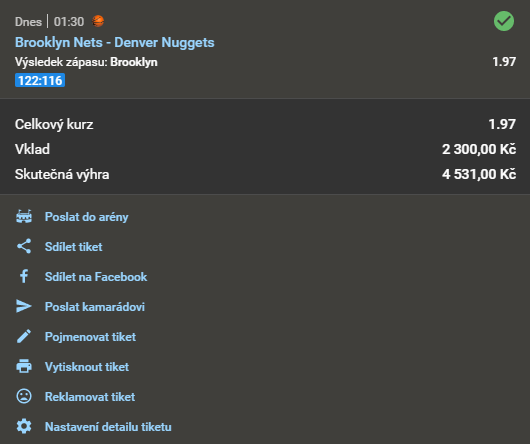Choose 'Sdílet na Facebook' entry
Viewport: 530px width, 444px height.
96,277
